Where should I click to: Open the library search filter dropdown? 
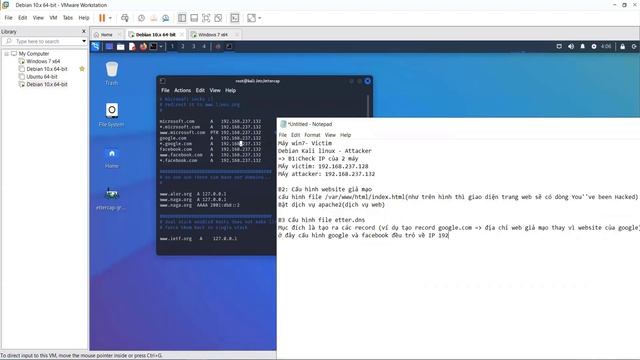tap(84, 41)
